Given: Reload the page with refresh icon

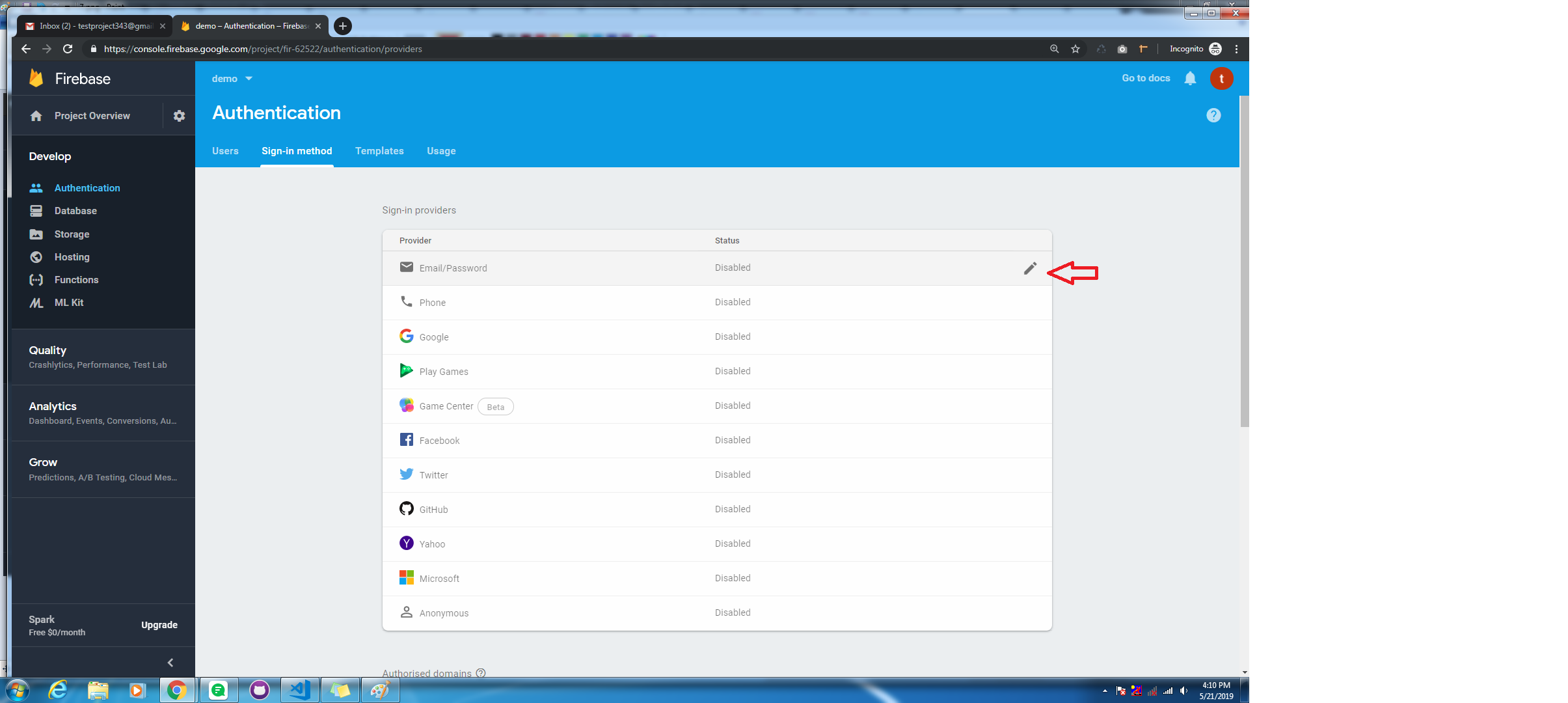Looking at the screenshot, I should tap(68, 49).
